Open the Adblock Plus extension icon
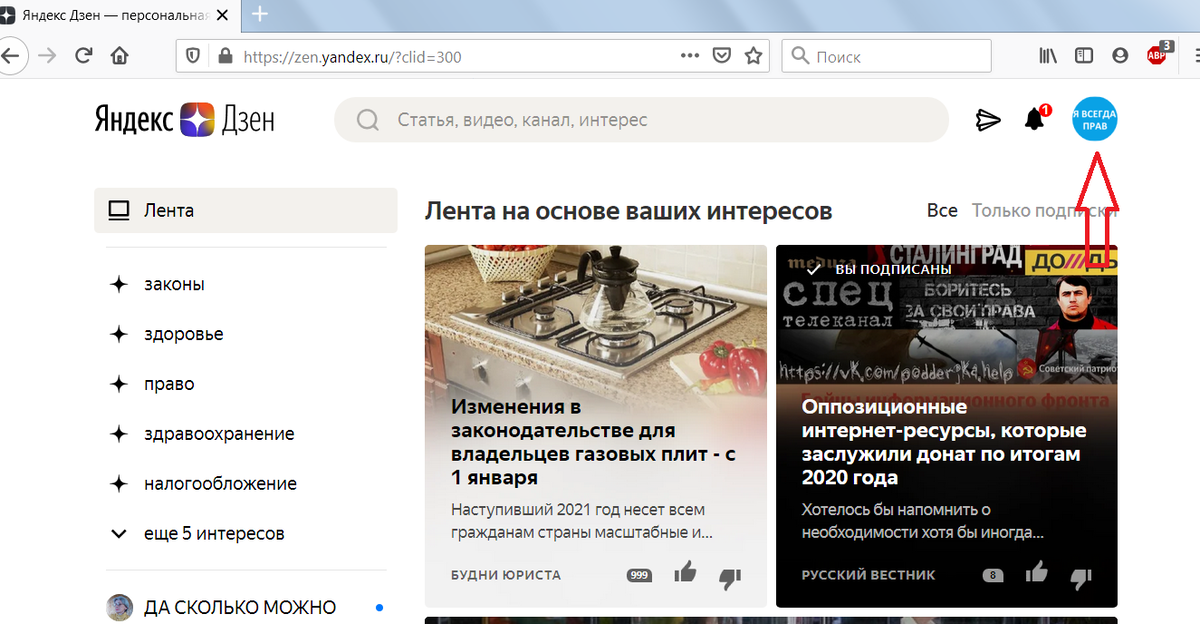This screenshot has width=1200, height=624. [1157, 55]
